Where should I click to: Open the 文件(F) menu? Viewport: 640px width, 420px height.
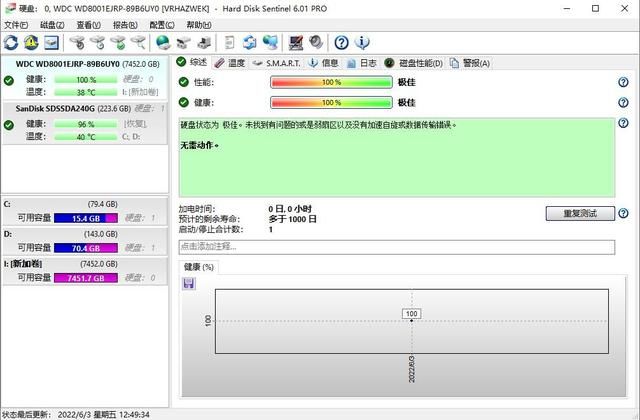coord(16,25)
